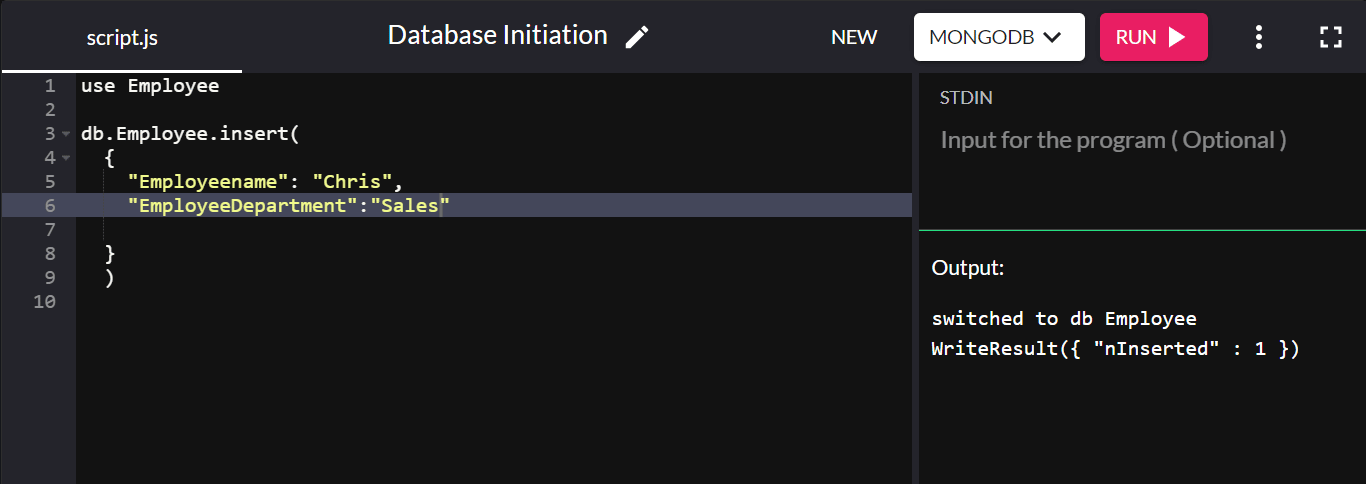Click the Database Initiation title text
Image resolution: width=1366 pixels, height=484 pixels.
point(497,36)
